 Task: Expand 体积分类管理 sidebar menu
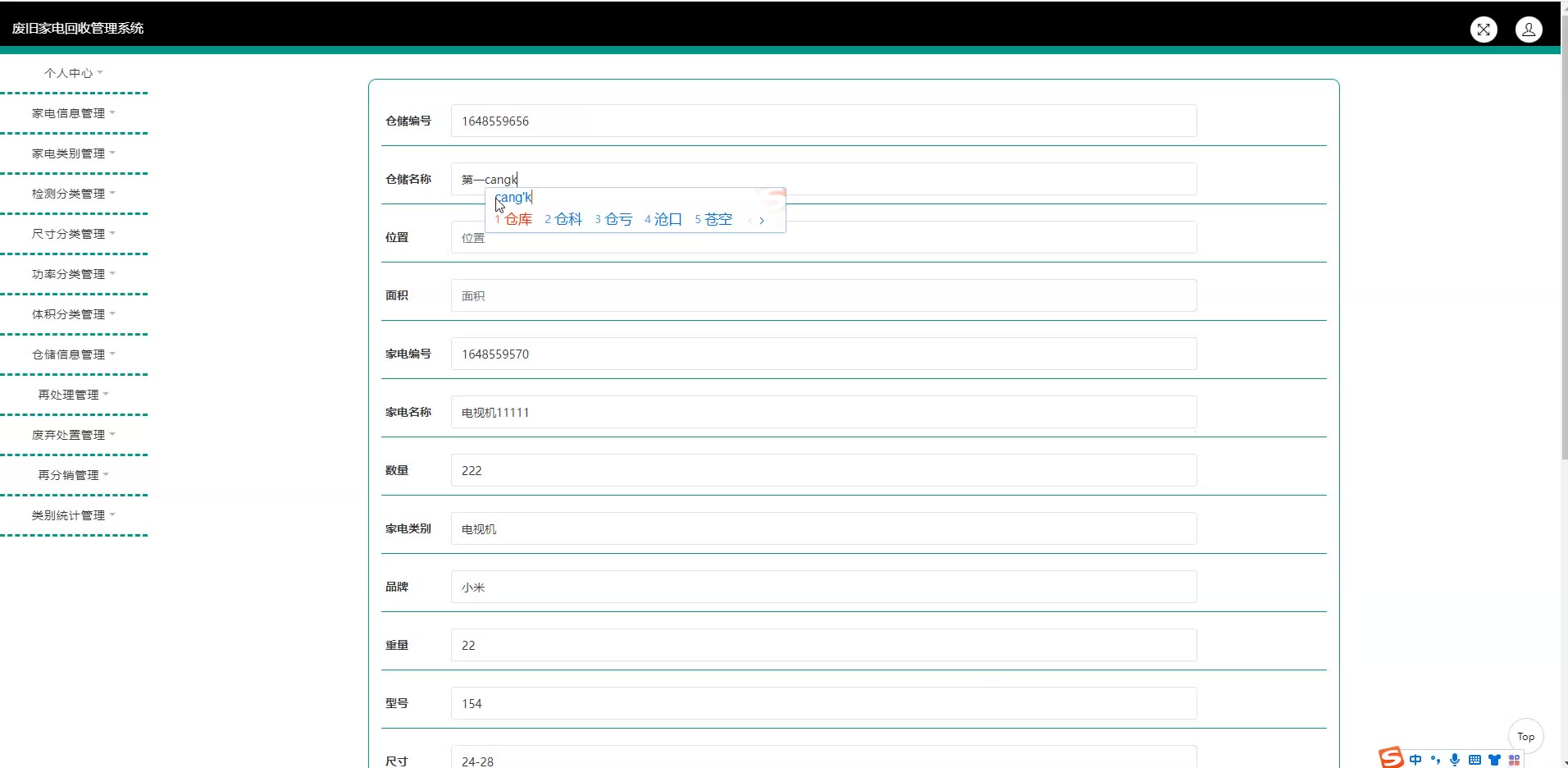click(x=74, y=314)
